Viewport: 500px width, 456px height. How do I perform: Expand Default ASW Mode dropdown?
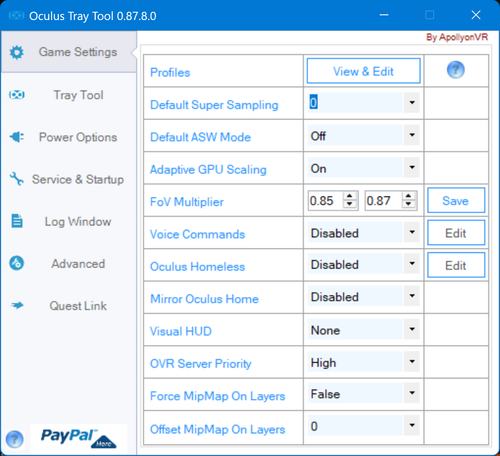tap(412, 135)
